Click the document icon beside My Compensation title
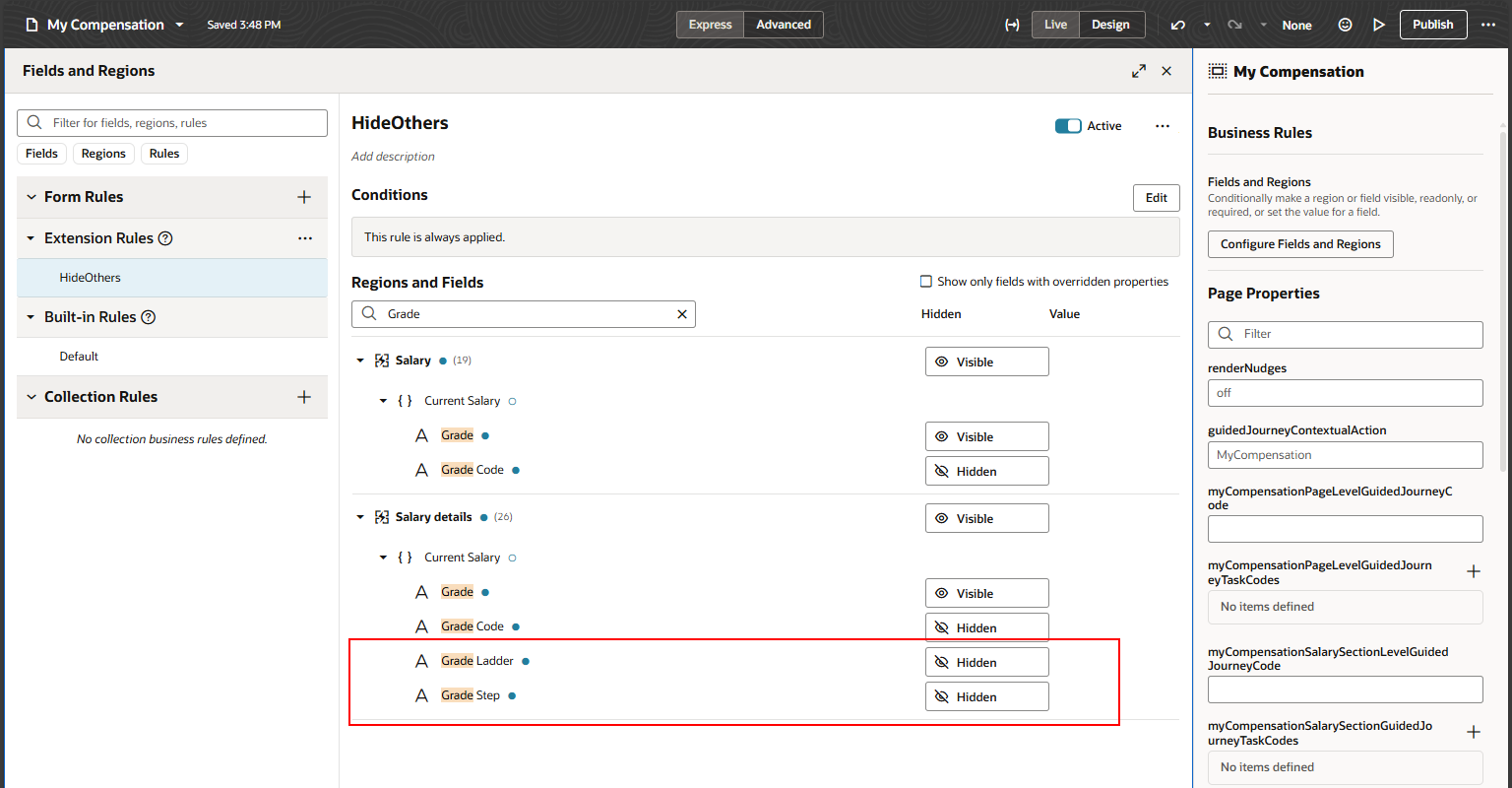 click(x=31, y=25)
